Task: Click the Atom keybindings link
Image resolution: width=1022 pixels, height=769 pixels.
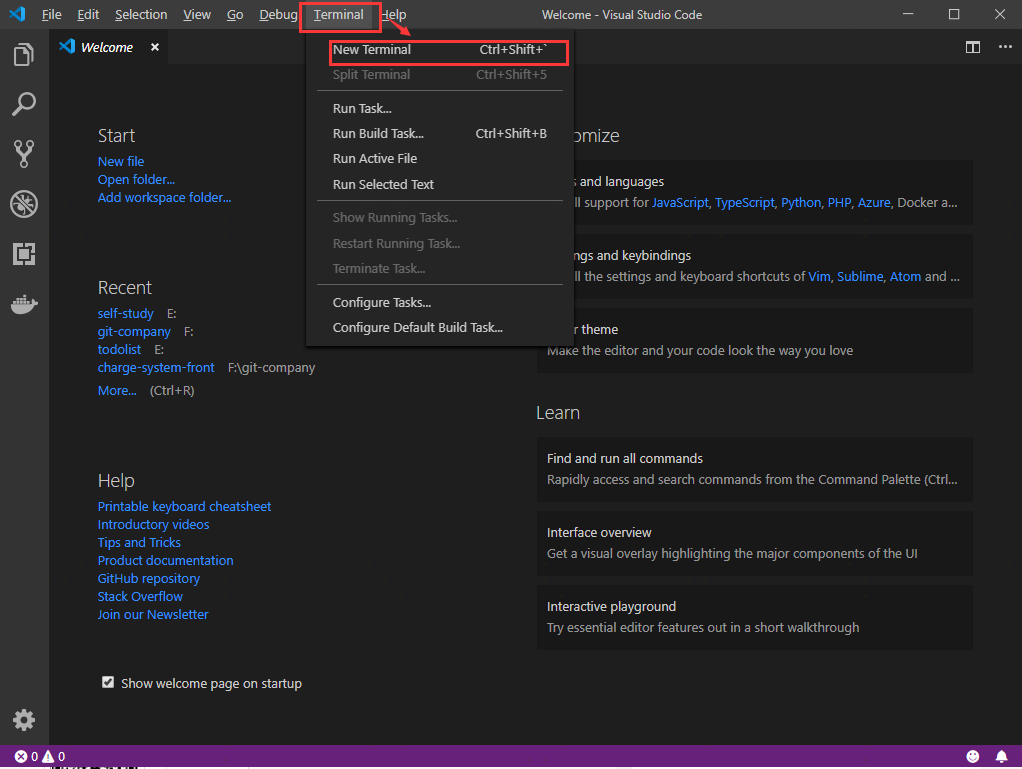Action: coord(905,276)
